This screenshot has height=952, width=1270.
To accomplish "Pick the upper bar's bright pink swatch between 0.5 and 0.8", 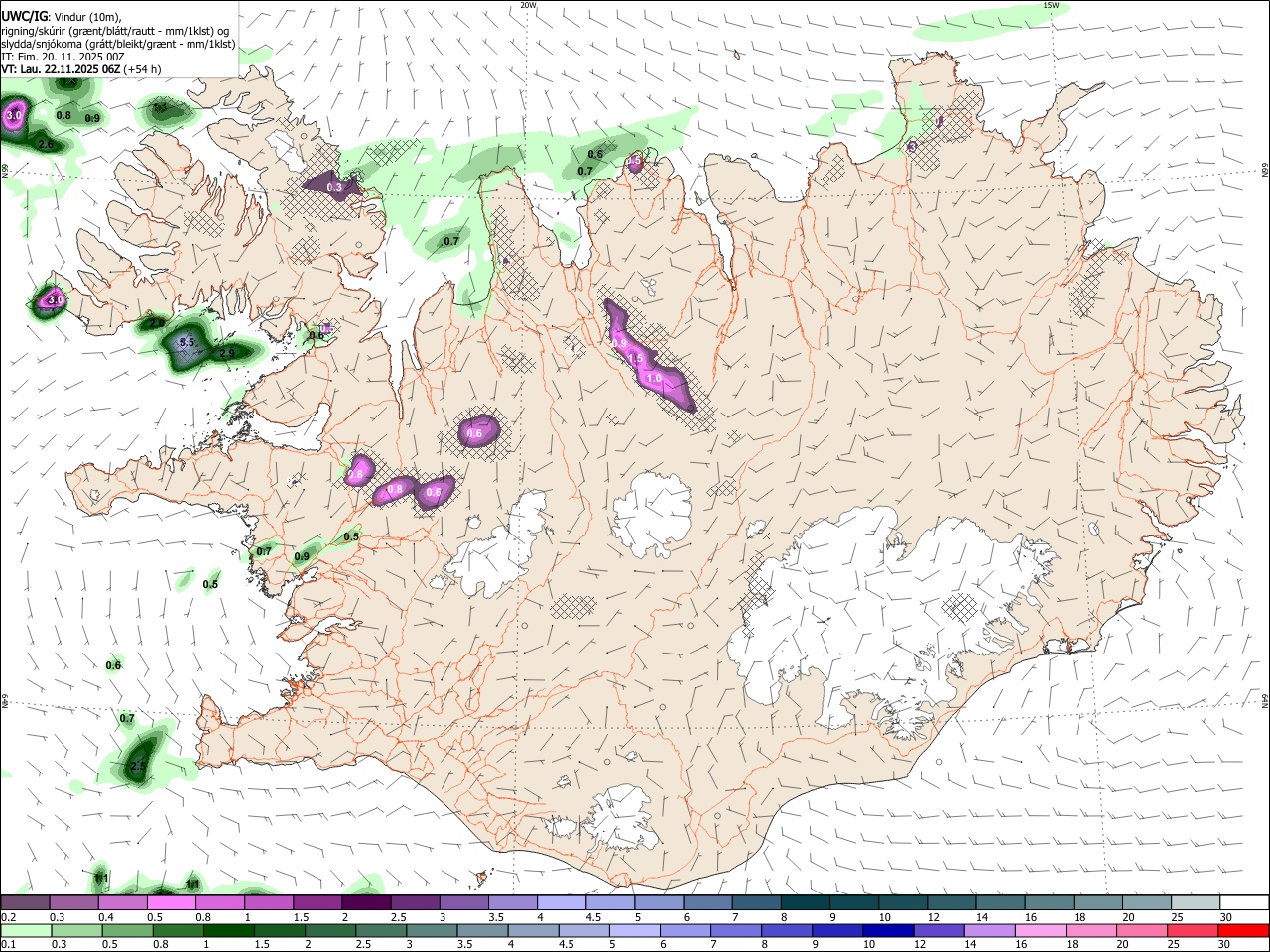I will (x=171, y=902).
